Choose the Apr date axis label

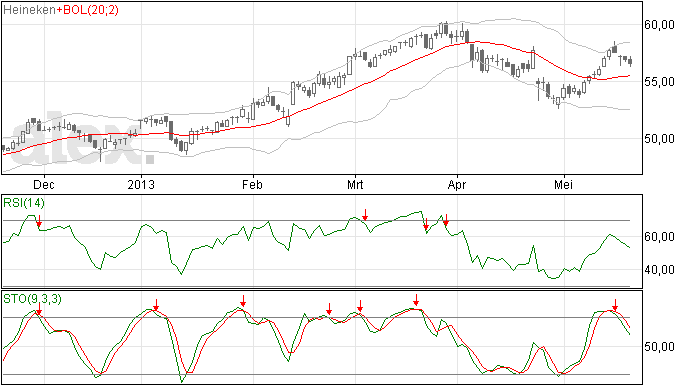[x=457, y=184]
